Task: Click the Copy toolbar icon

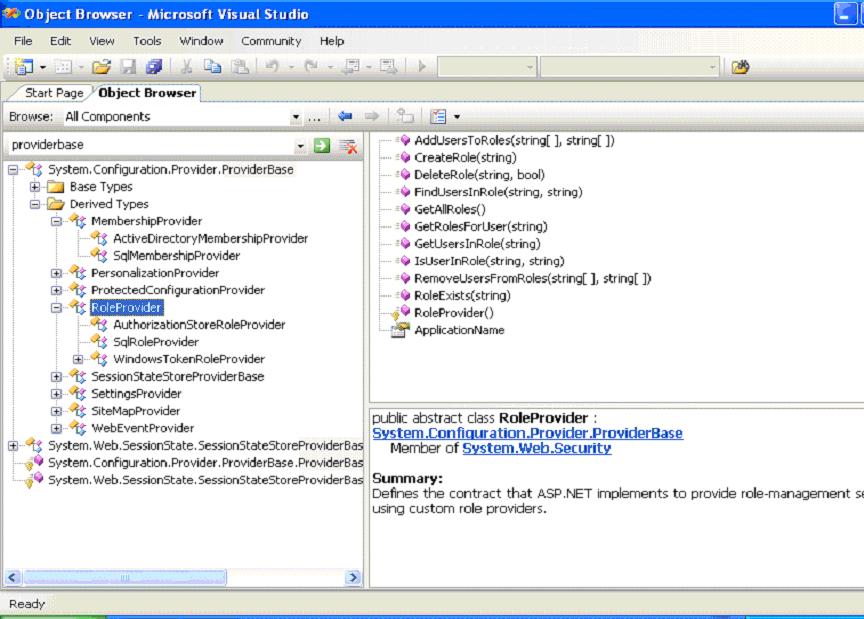Action: [212, 67]
